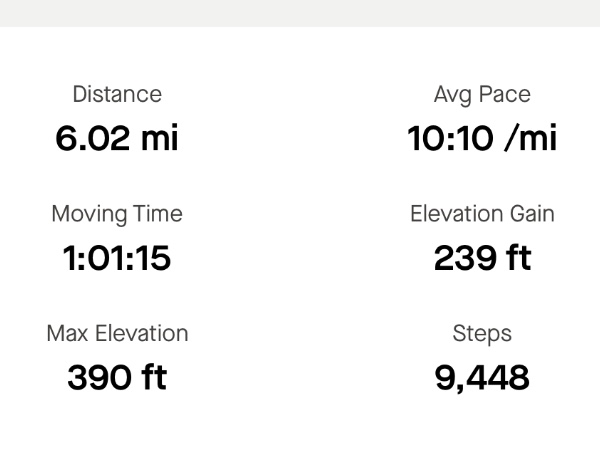Click the Steps label

482,334
